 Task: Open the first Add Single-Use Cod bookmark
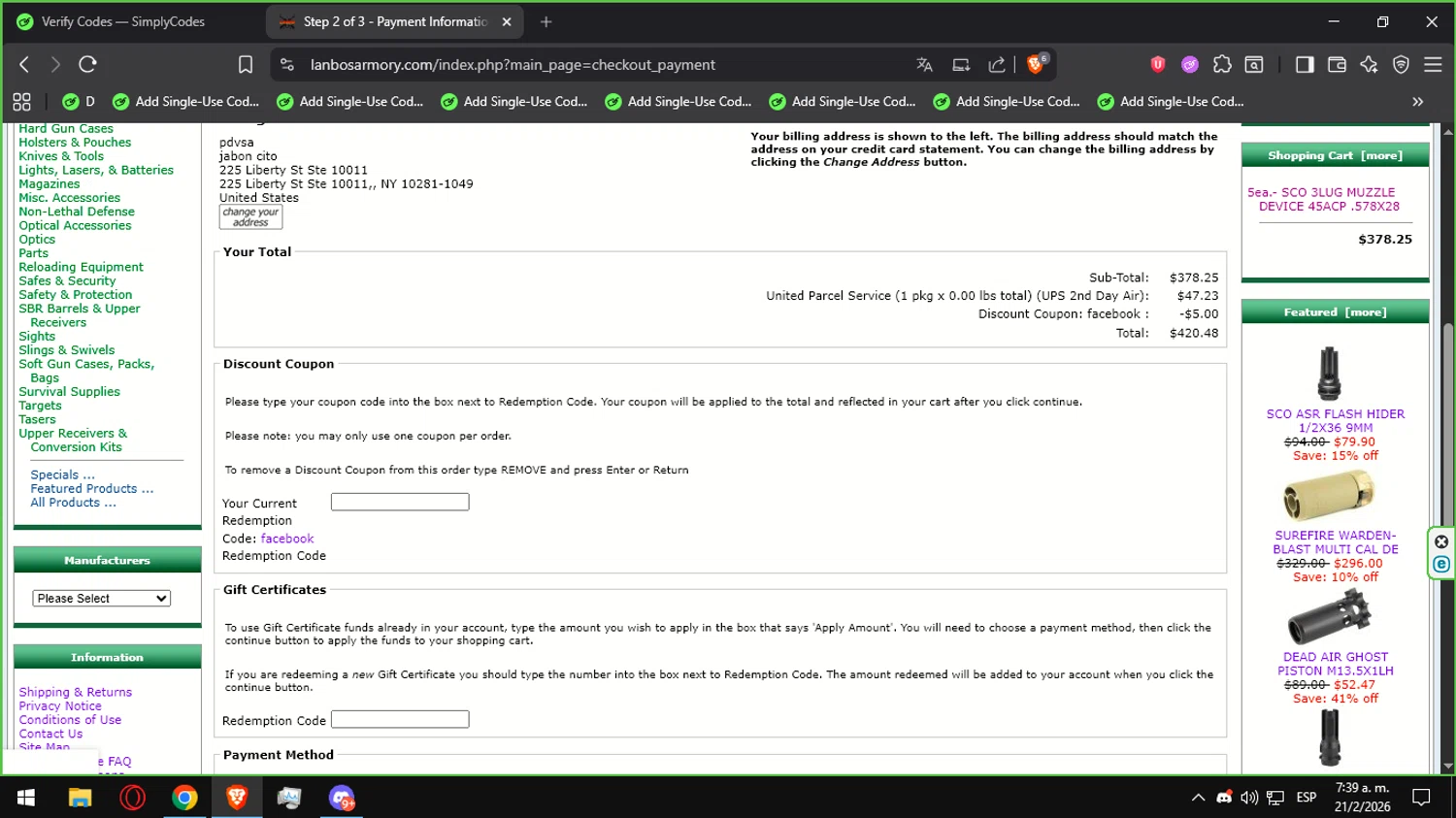(x=186, y=101)
